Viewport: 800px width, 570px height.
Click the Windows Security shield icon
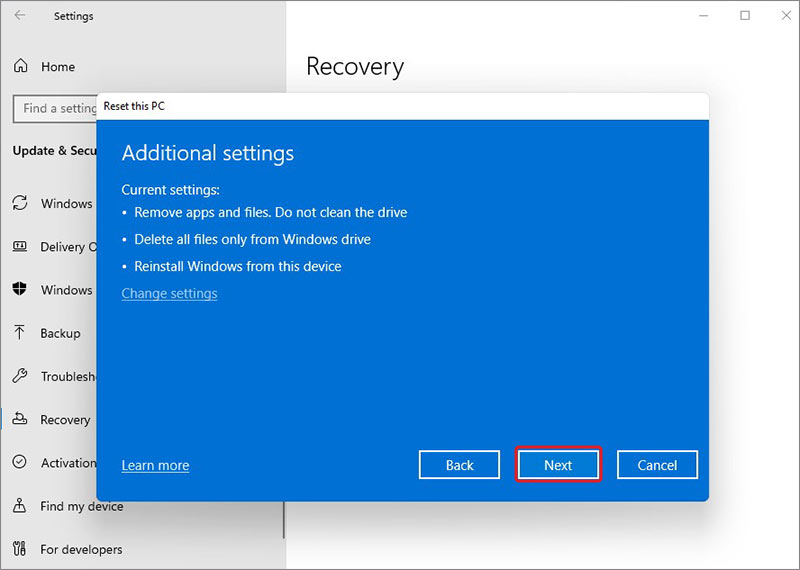(x=19, y=289)
